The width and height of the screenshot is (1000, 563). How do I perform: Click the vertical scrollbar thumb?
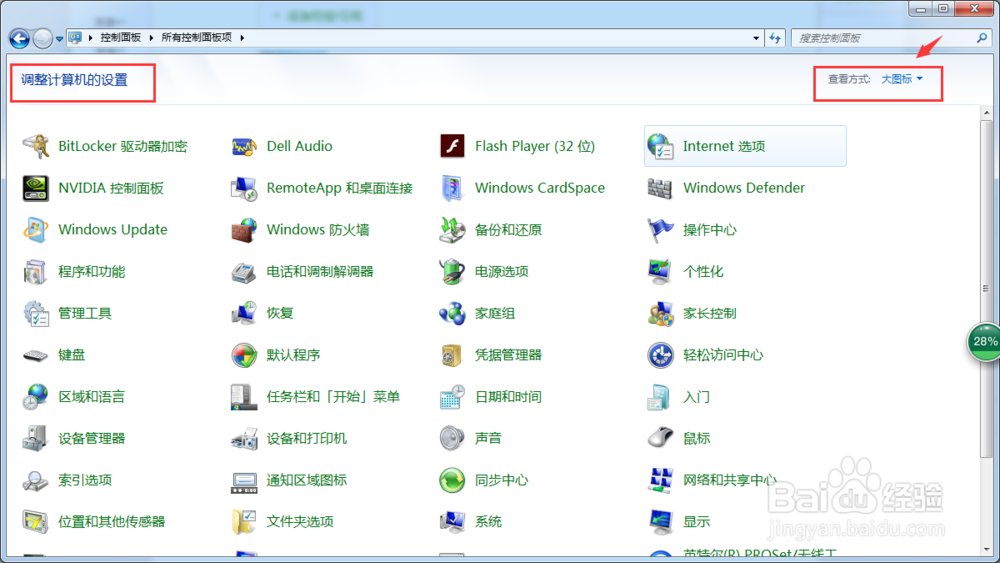tap(987, 288)
